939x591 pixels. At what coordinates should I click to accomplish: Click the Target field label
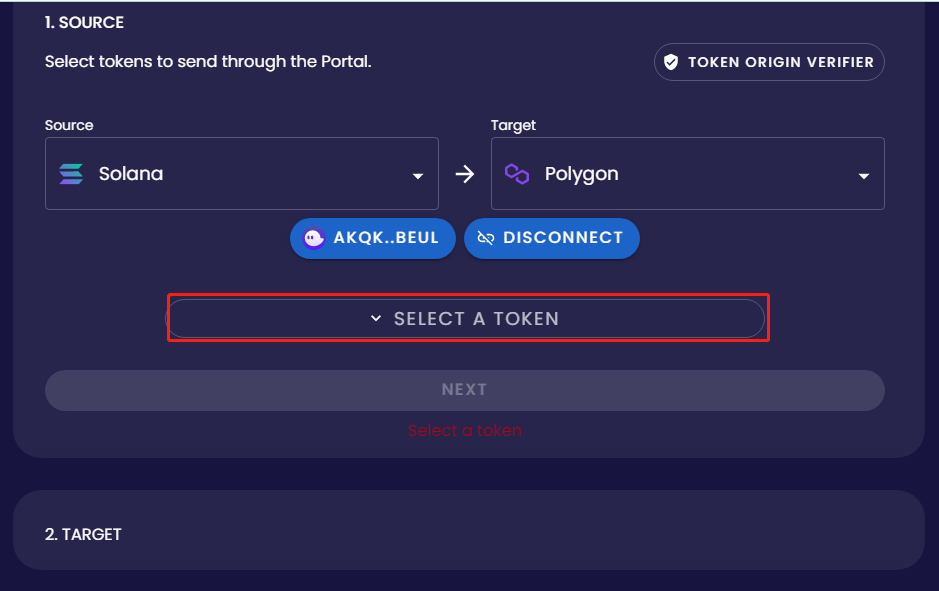(513, 125)
